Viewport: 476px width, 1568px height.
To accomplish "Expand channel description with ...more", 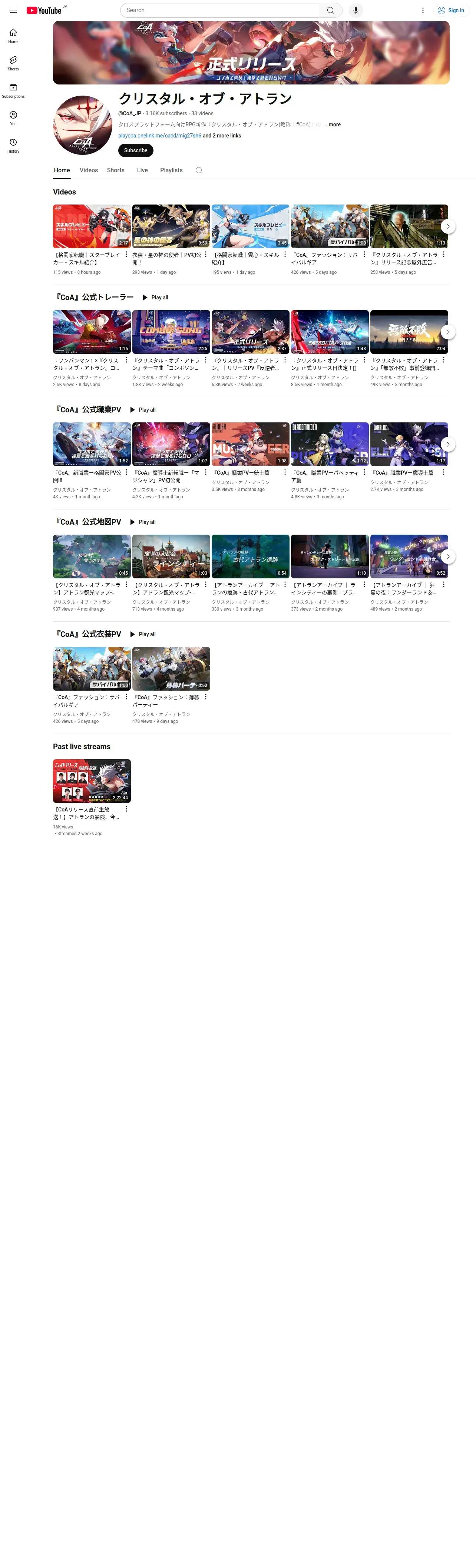I will (333, 125).
